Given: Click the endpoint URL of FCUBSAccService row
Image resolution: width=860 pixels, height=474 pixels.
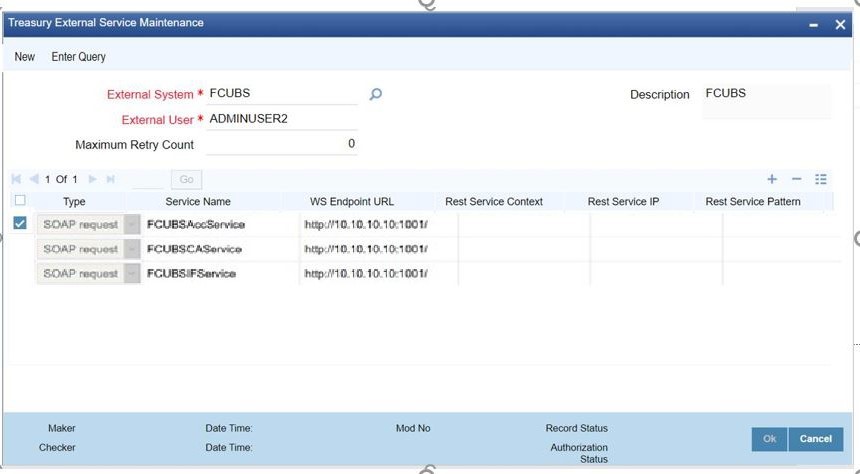Looking at the screenshot, I should (378, 224).
